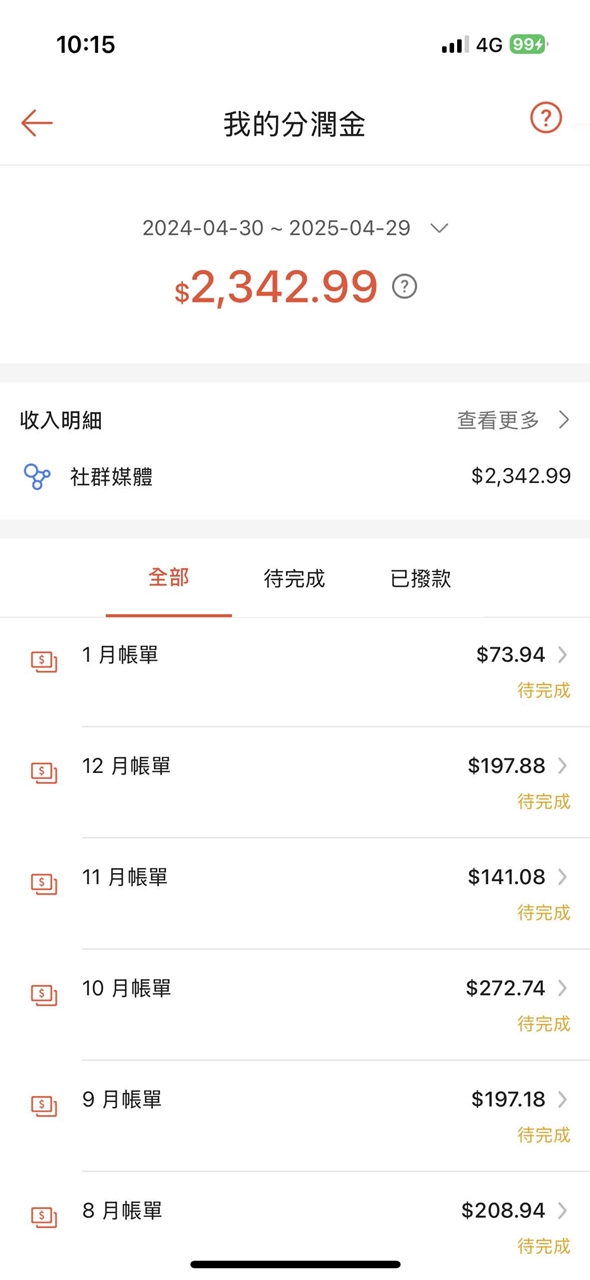Tap the 待完成 status under $272.74
Screen dimensions: 590x1280
point(544,1024)
